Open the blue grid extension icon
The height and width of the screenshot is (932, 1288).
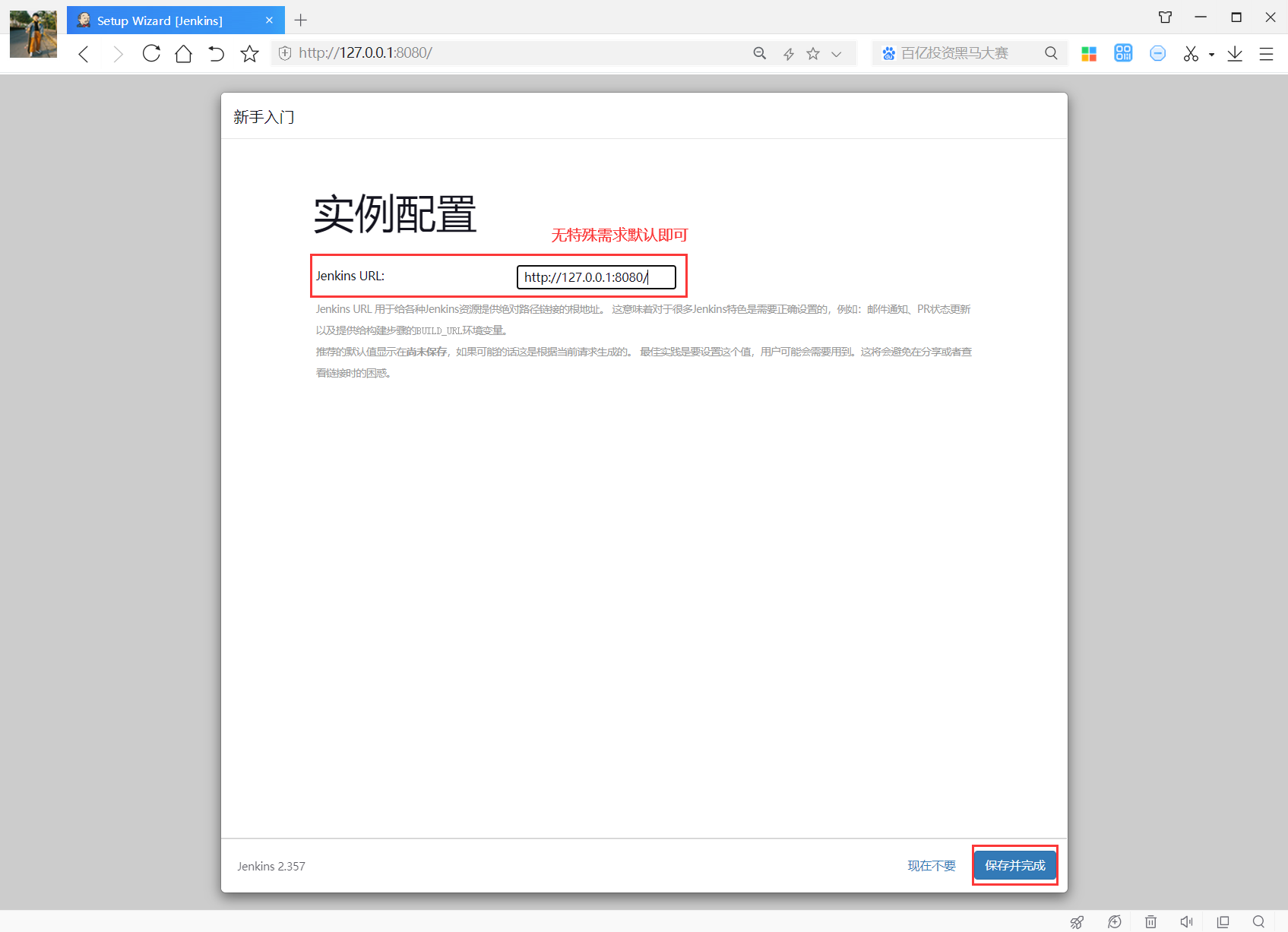(1123, 52)
